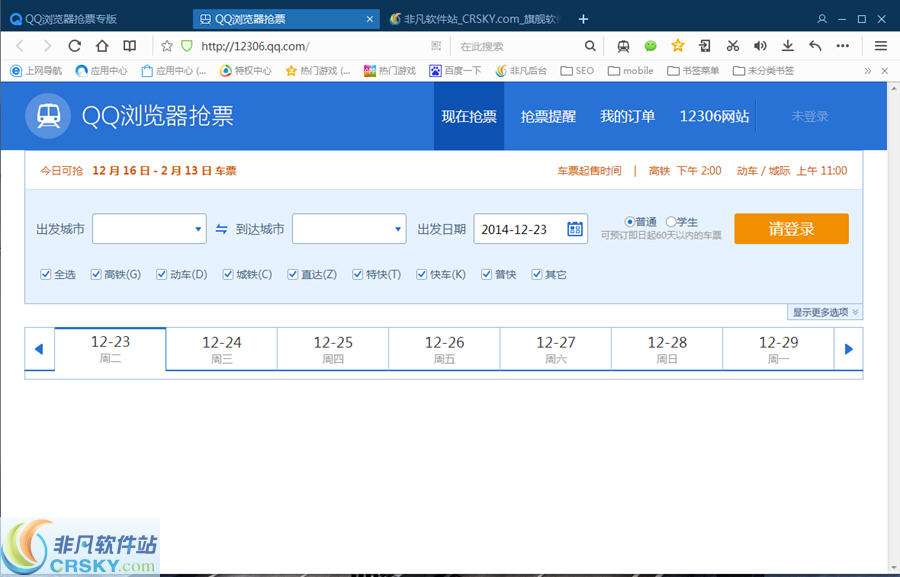The image size is (900, 577).
Task: Open the downloads arrow icon
Action: (x=788, y=46)
